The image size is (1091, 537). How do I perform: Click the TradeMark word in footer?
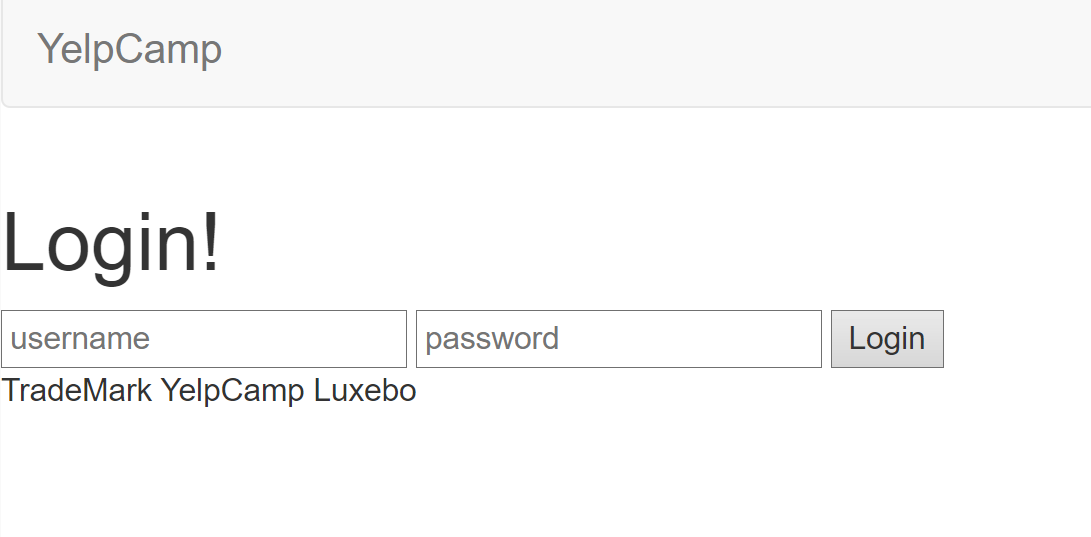point(77,390)
